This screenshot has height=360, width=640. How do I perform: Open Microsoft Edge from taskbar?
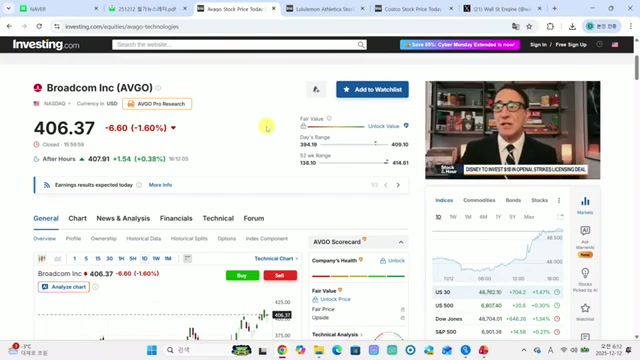coord(337,350)
